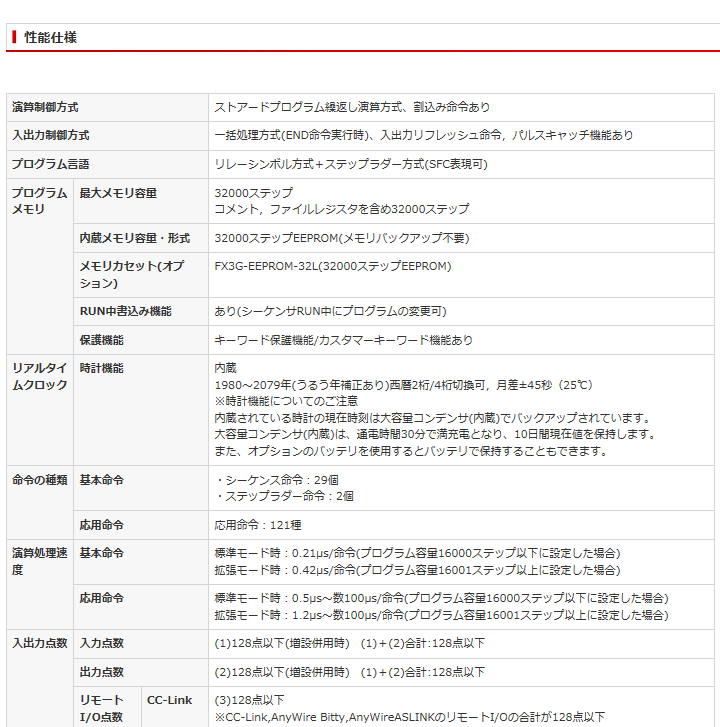Viewport: 720px width, 727px height.
Task: Click the また、オプションのバッテリ line
Action: click(x=412, y=451)
